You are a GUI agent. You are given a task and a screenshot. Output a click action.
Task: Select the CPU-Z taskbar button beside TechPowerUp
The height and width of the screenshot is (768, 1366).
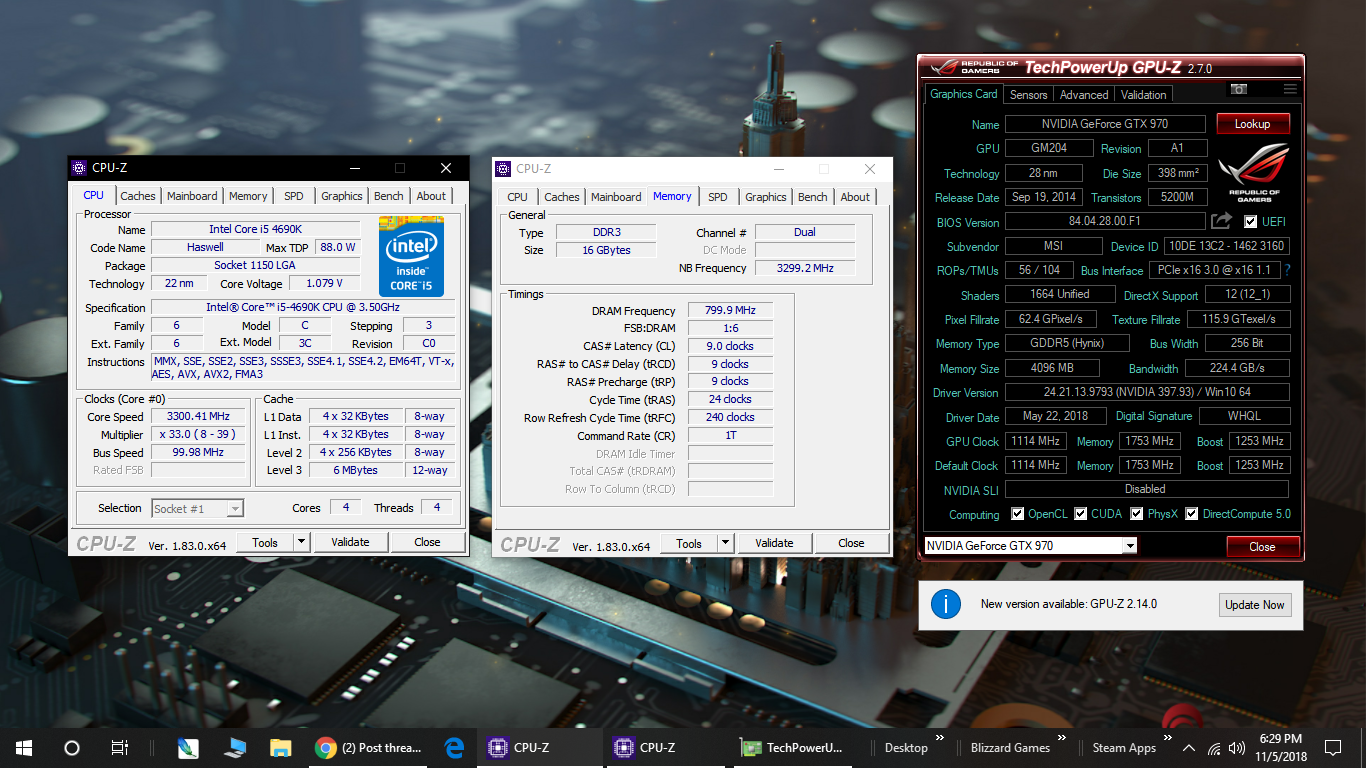pyautogui.click(x=666, y=747)
